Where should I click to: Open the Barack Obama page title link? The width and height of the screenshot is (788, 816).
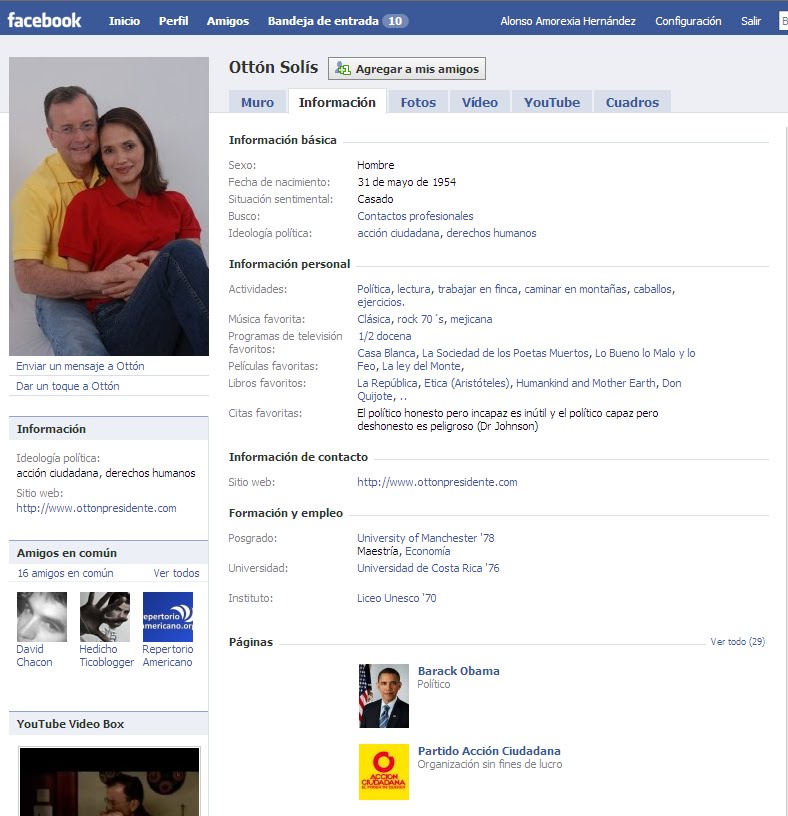tap(459, 671)
